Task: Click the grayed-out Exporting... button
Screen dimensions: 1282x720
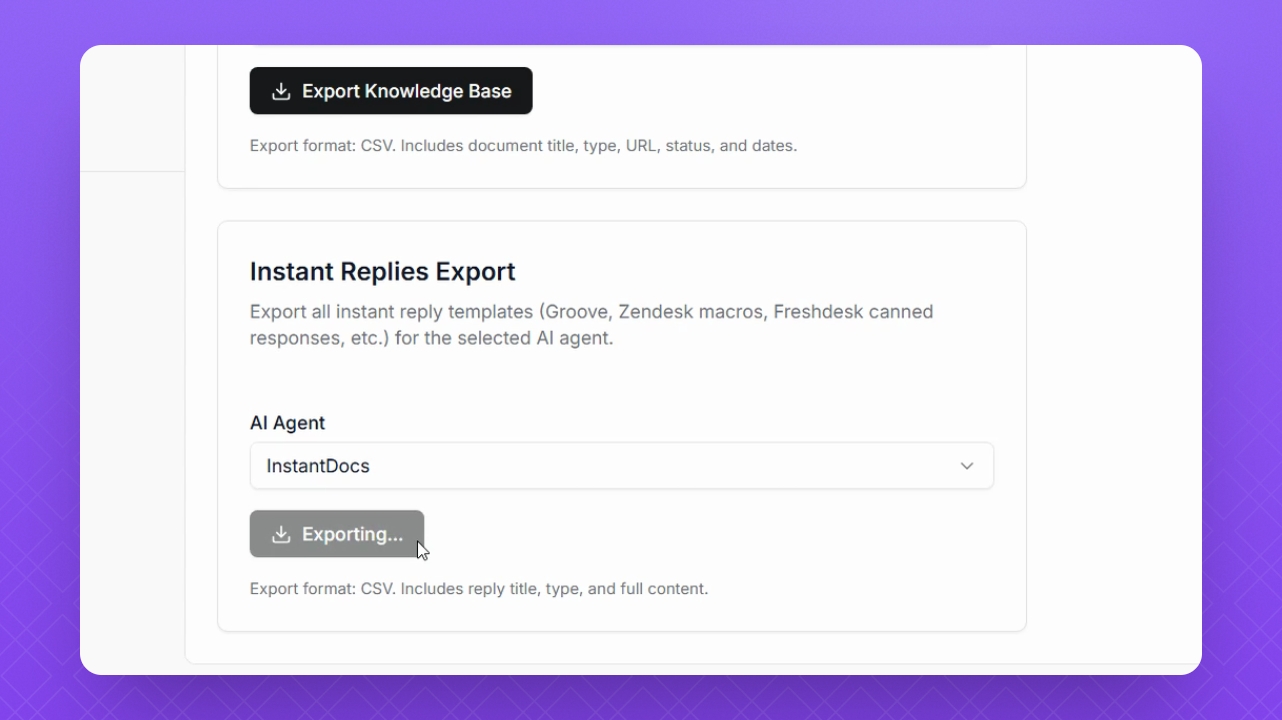Action: (x=337, y=534)
